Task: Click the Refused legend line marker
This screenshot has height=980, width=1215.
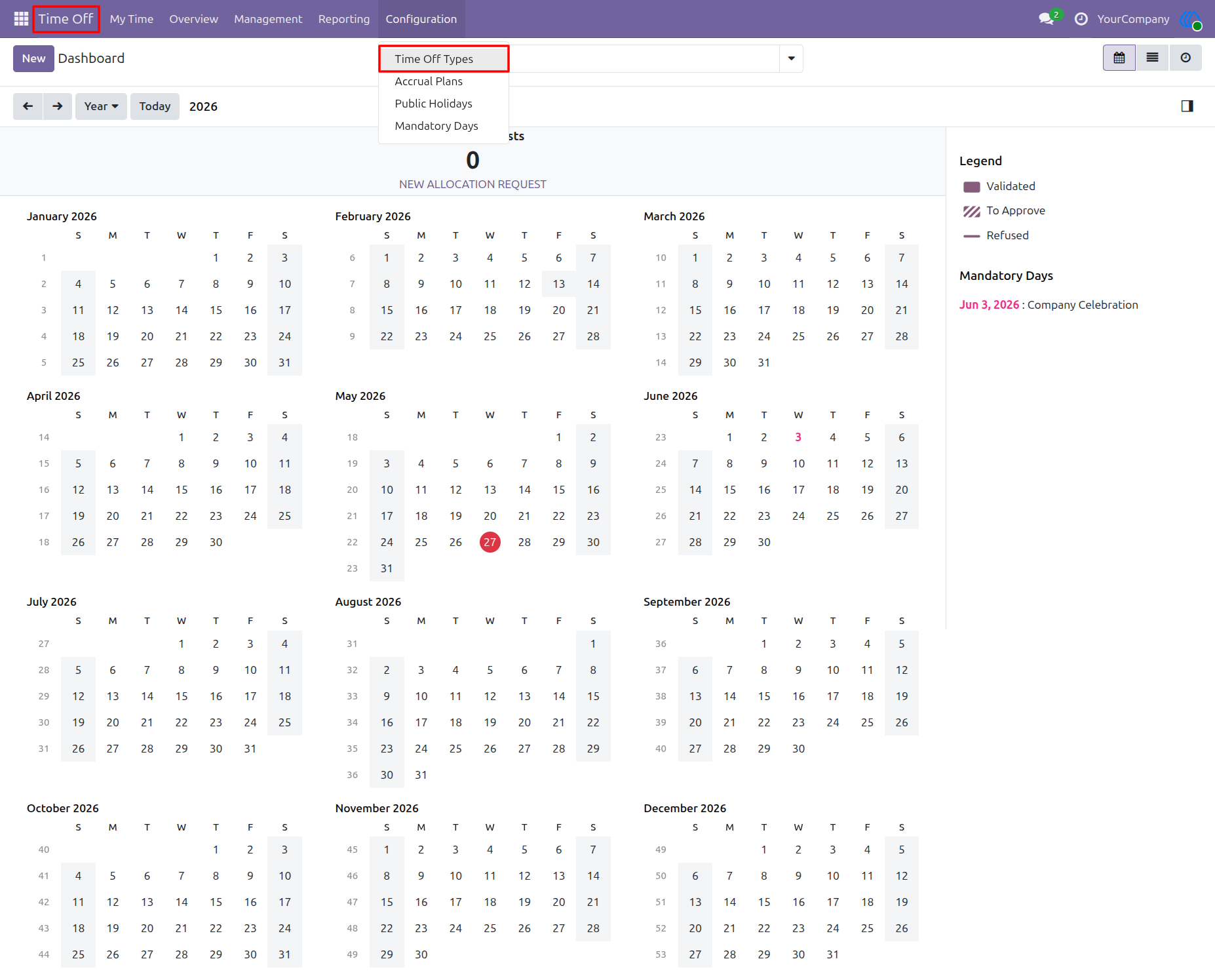Action: [x=972, y=236]
